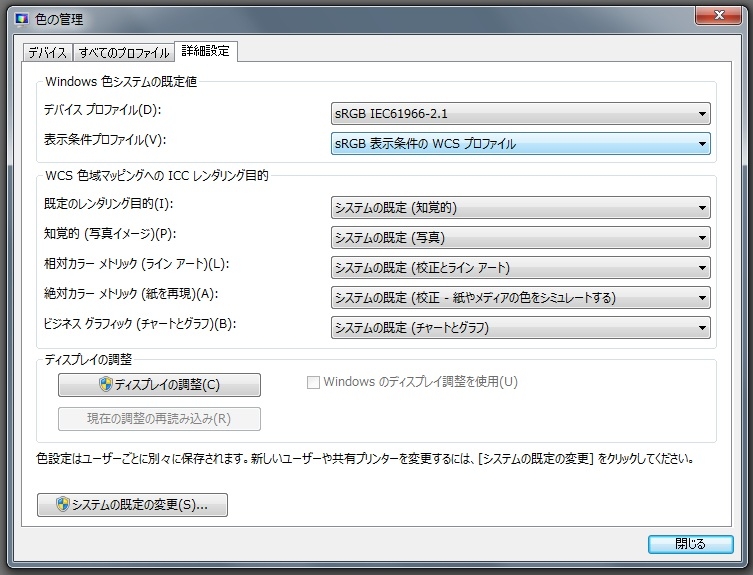Click the ビジネス グラフィック (チャートとグラフ)(B): label
The image size is (753, 575).
pos(140,324)
